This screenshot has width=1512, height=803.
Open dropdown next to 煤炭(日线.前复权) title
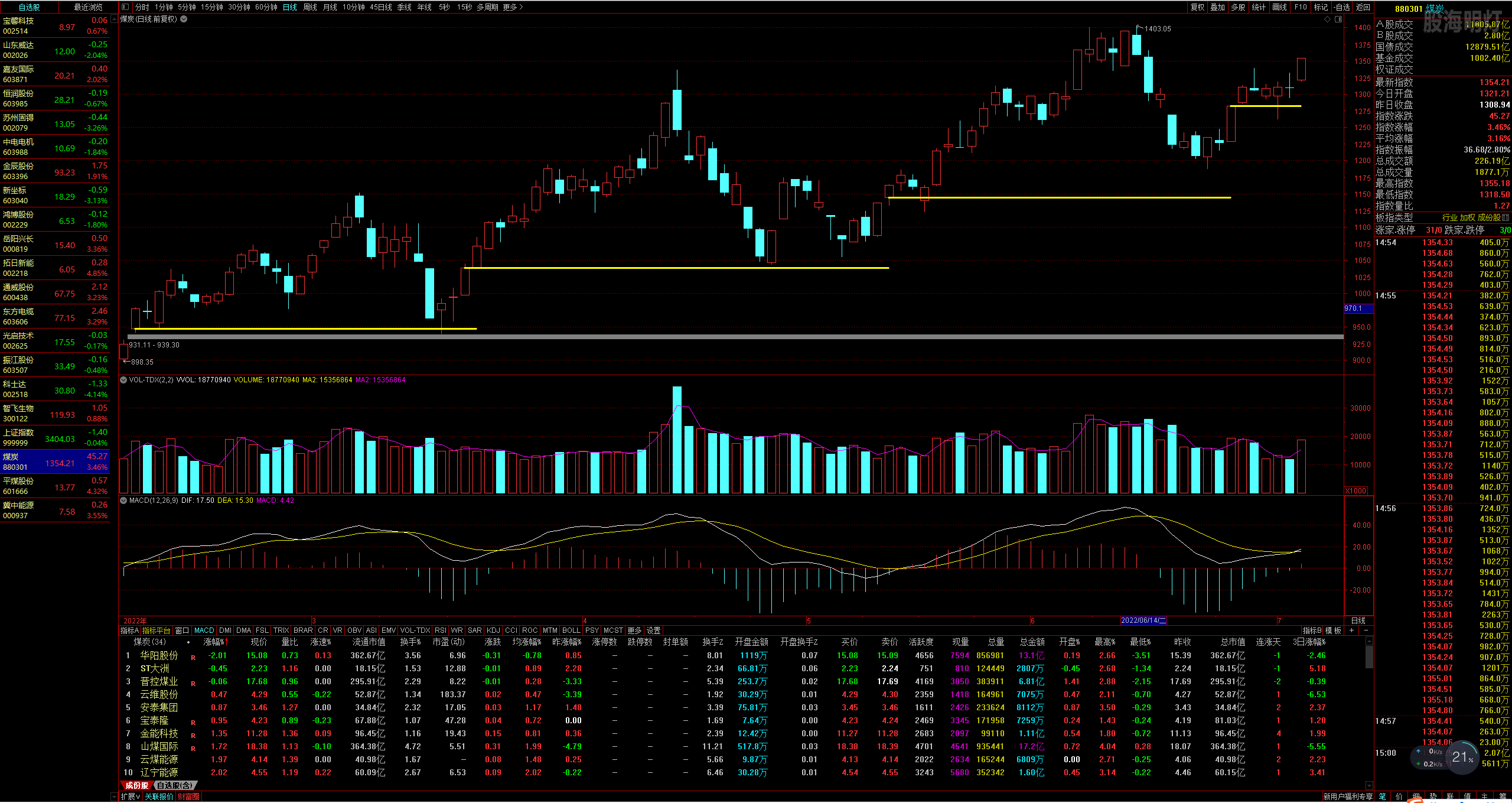184,19
